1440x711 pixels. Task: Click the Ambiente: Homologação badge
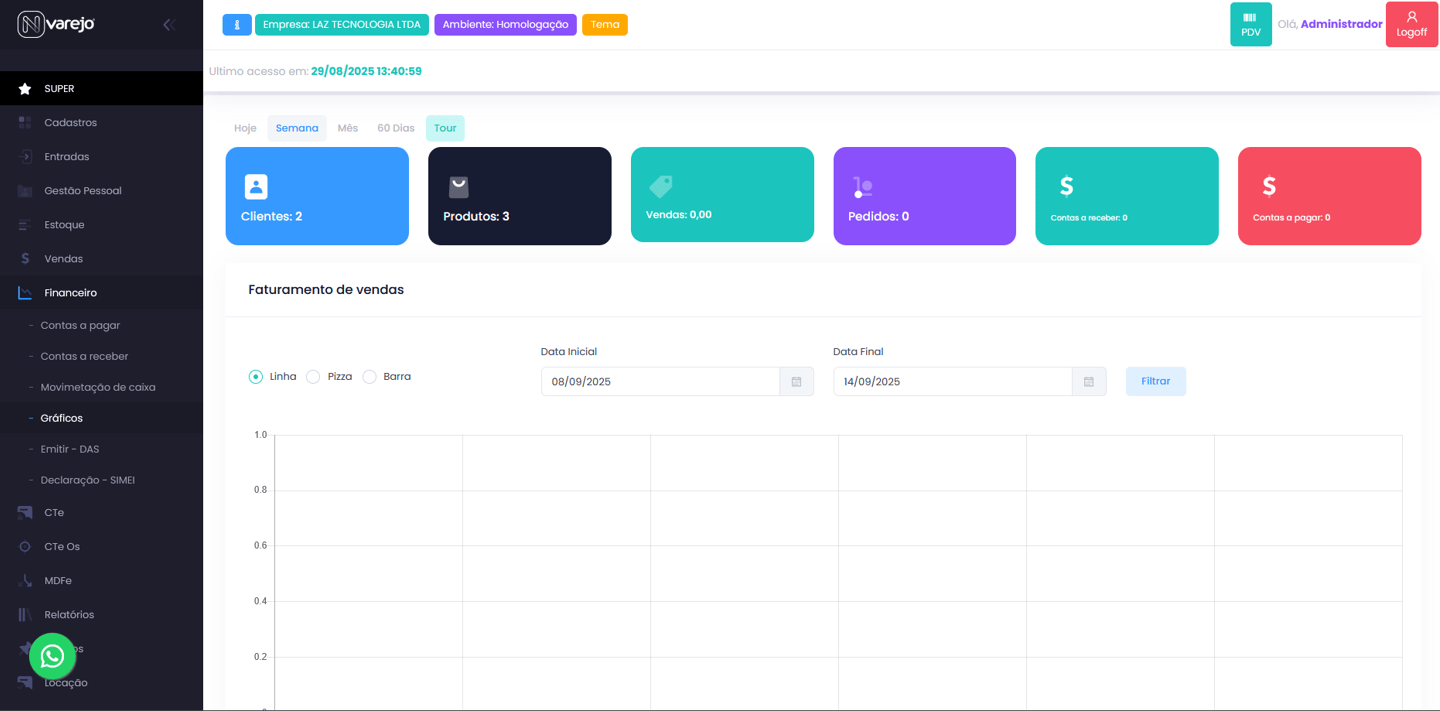point(506,25)
